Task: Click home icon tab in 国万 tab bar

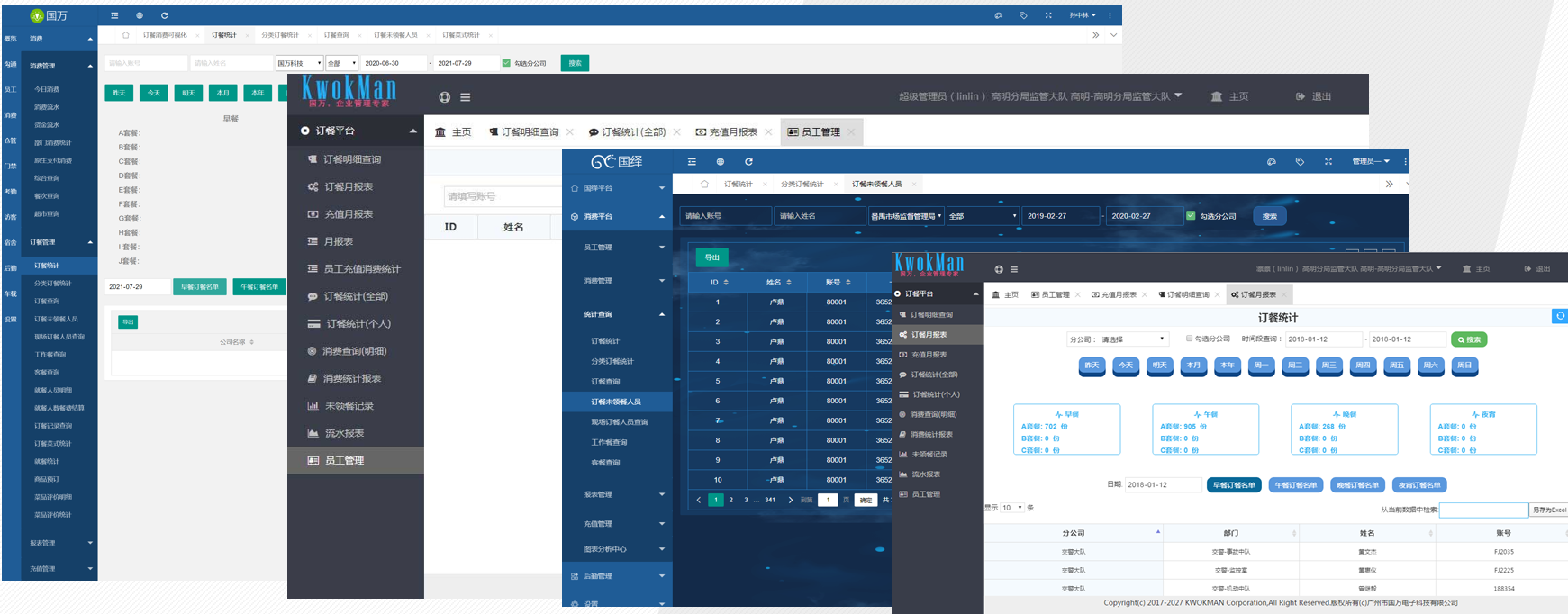Action: 125,35
